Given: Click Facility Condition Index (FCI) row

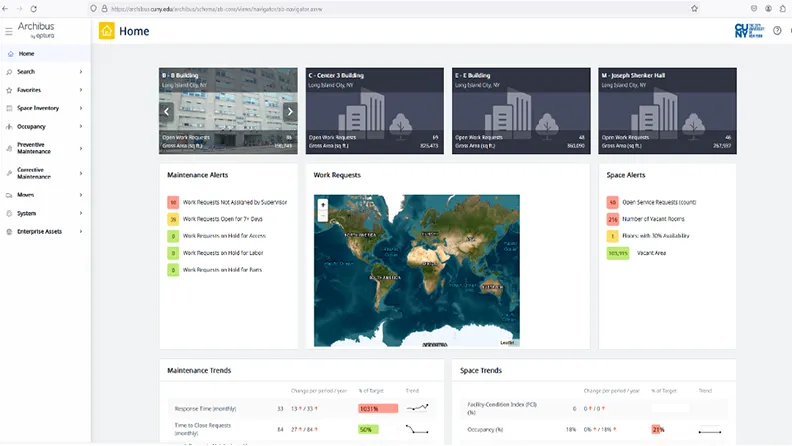Looking at the screenshot, I should 594,408.
